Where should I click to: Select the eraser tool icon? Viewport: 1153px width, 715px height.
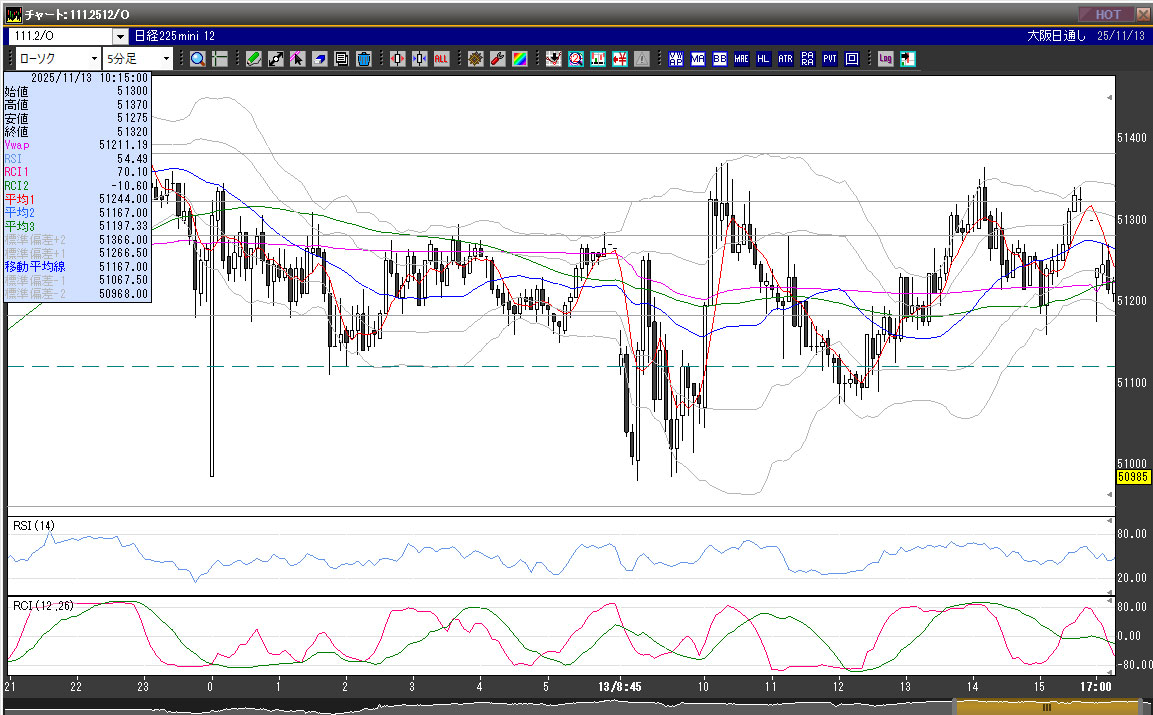(x=320, y=59)
